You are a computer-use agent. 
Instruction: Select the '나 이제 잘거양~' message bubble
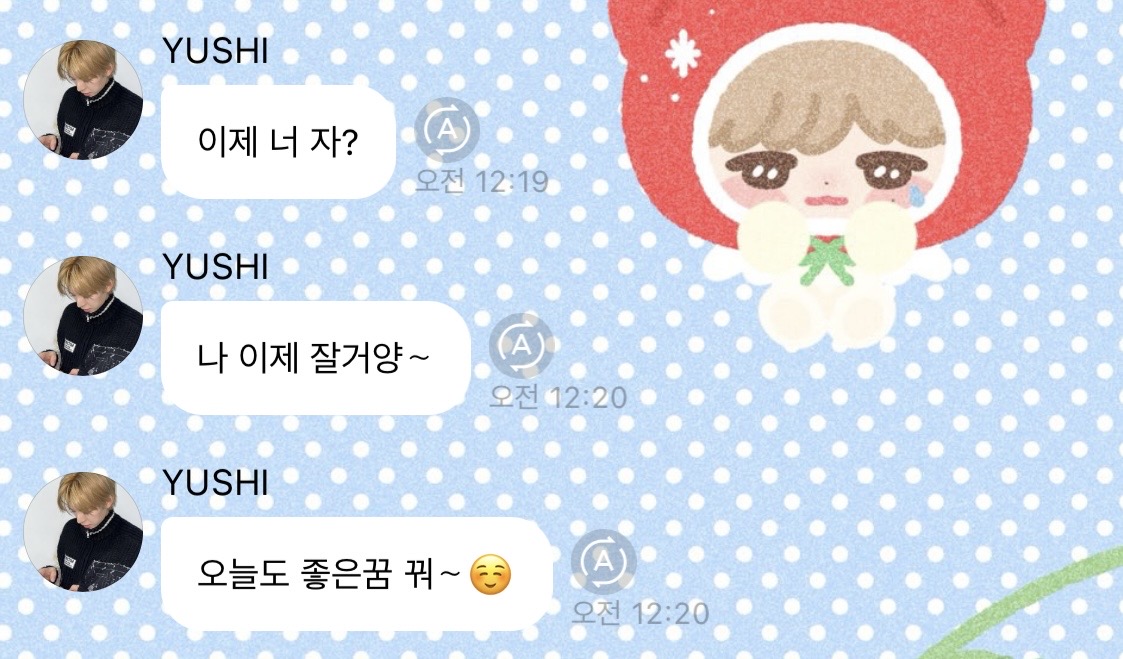click(x=316, y=357)
